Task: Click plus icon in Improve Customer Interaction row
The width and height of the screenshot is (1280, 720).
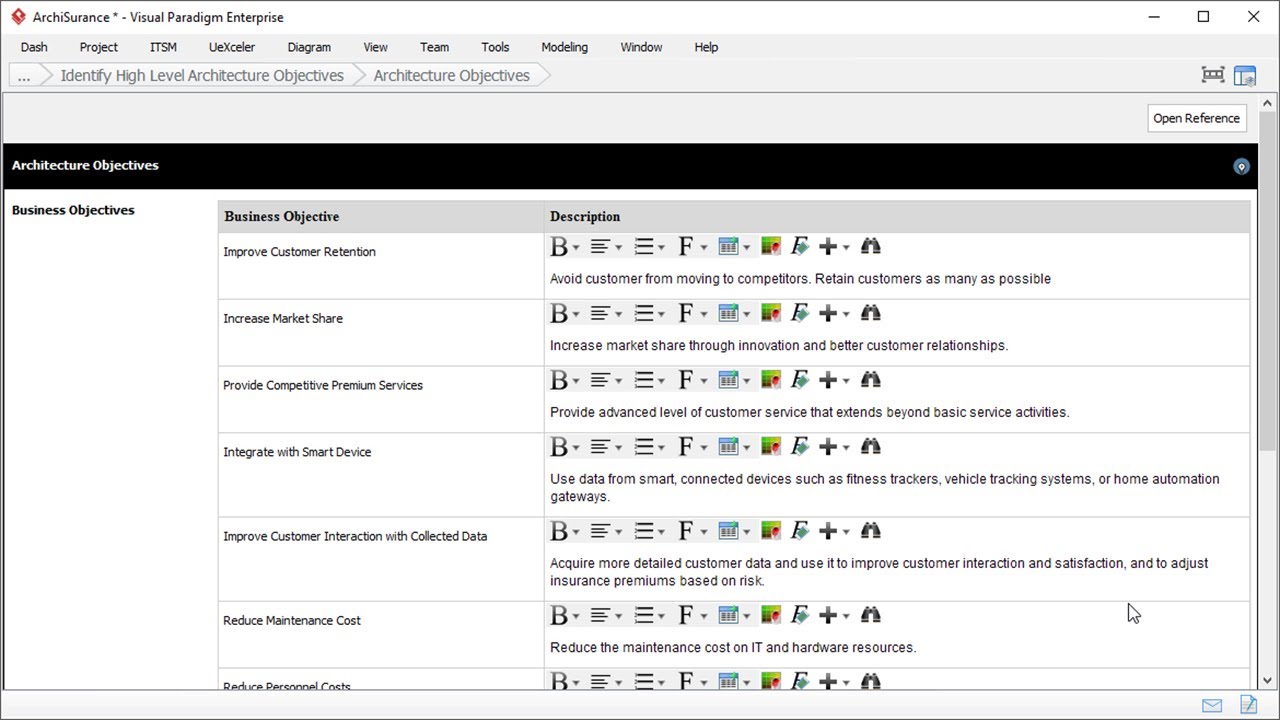Action: (x=828, y=531)
